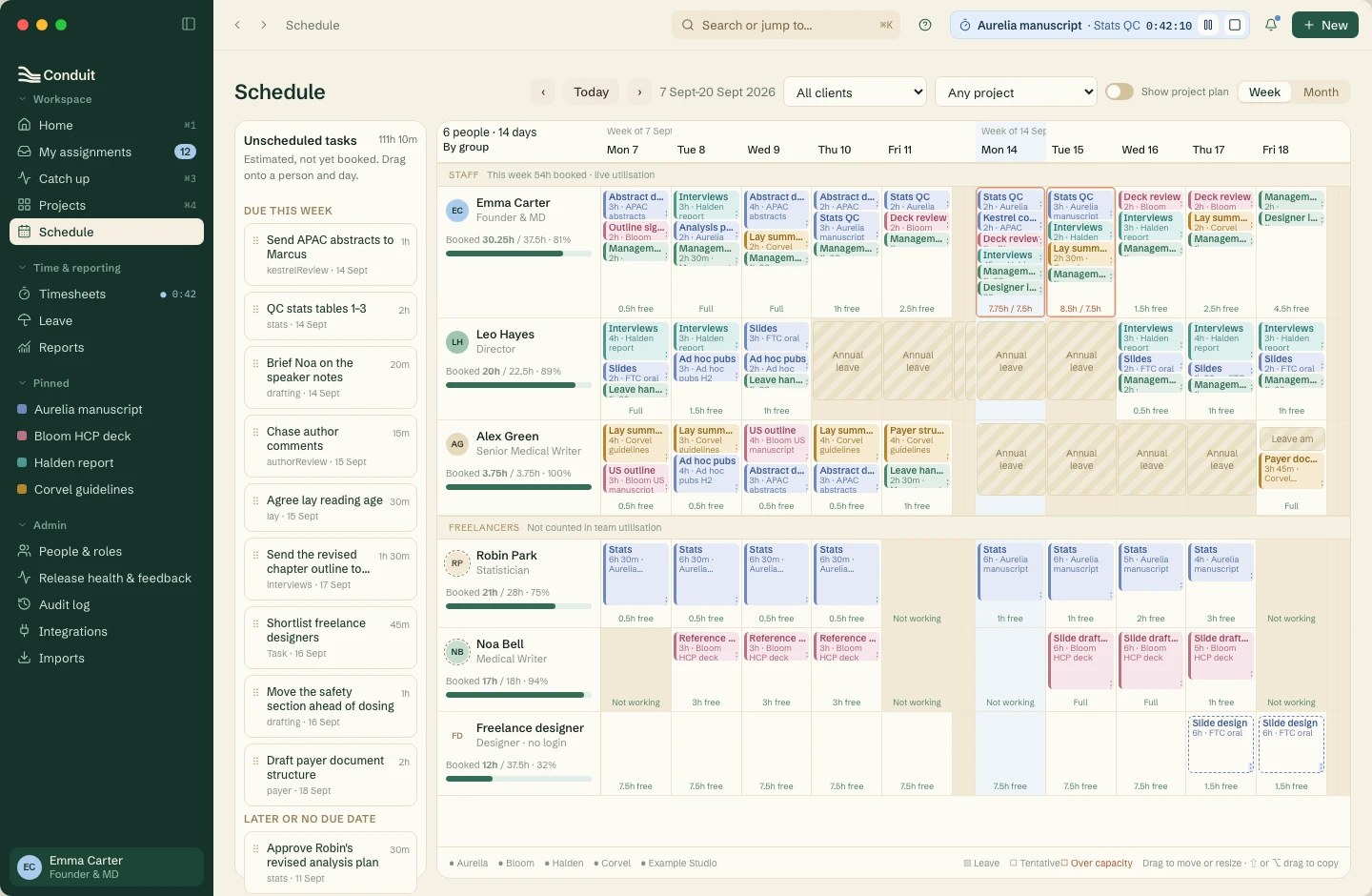This screenshot has height=896, width=1372.
Task: Toggle the sidebar panel icon
Action: click(x=189, y=24)
